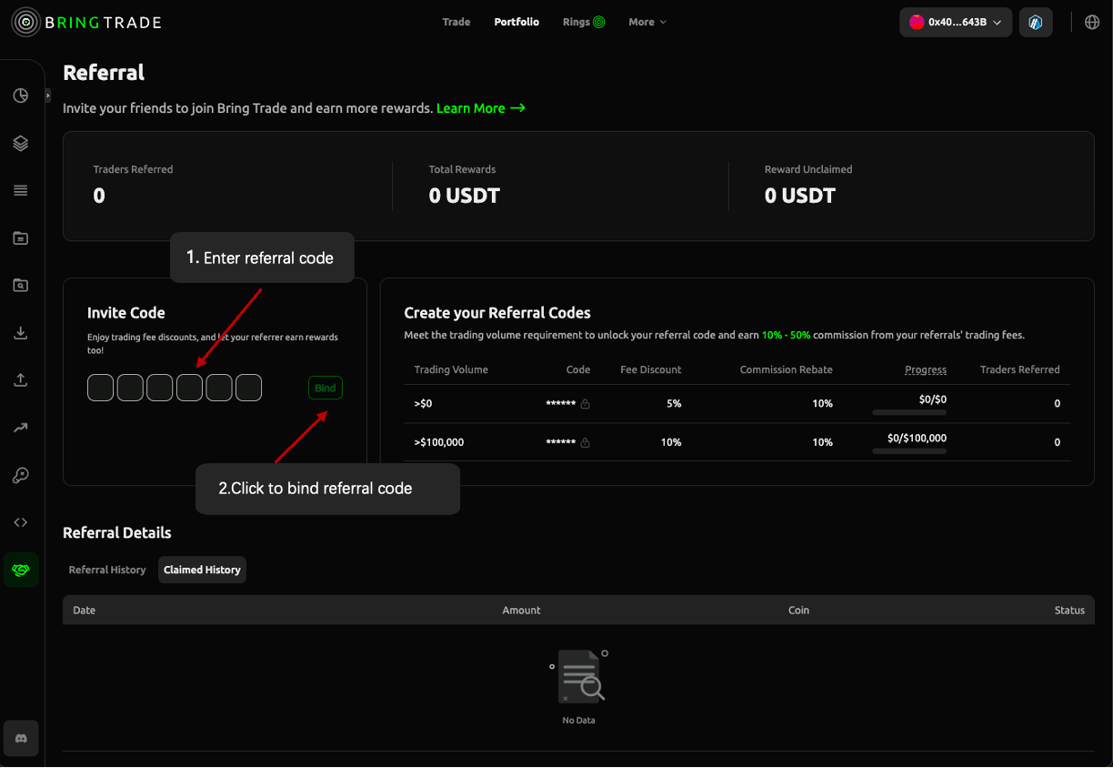Open the code brackets sidebar icon

[x=21, y=522]
